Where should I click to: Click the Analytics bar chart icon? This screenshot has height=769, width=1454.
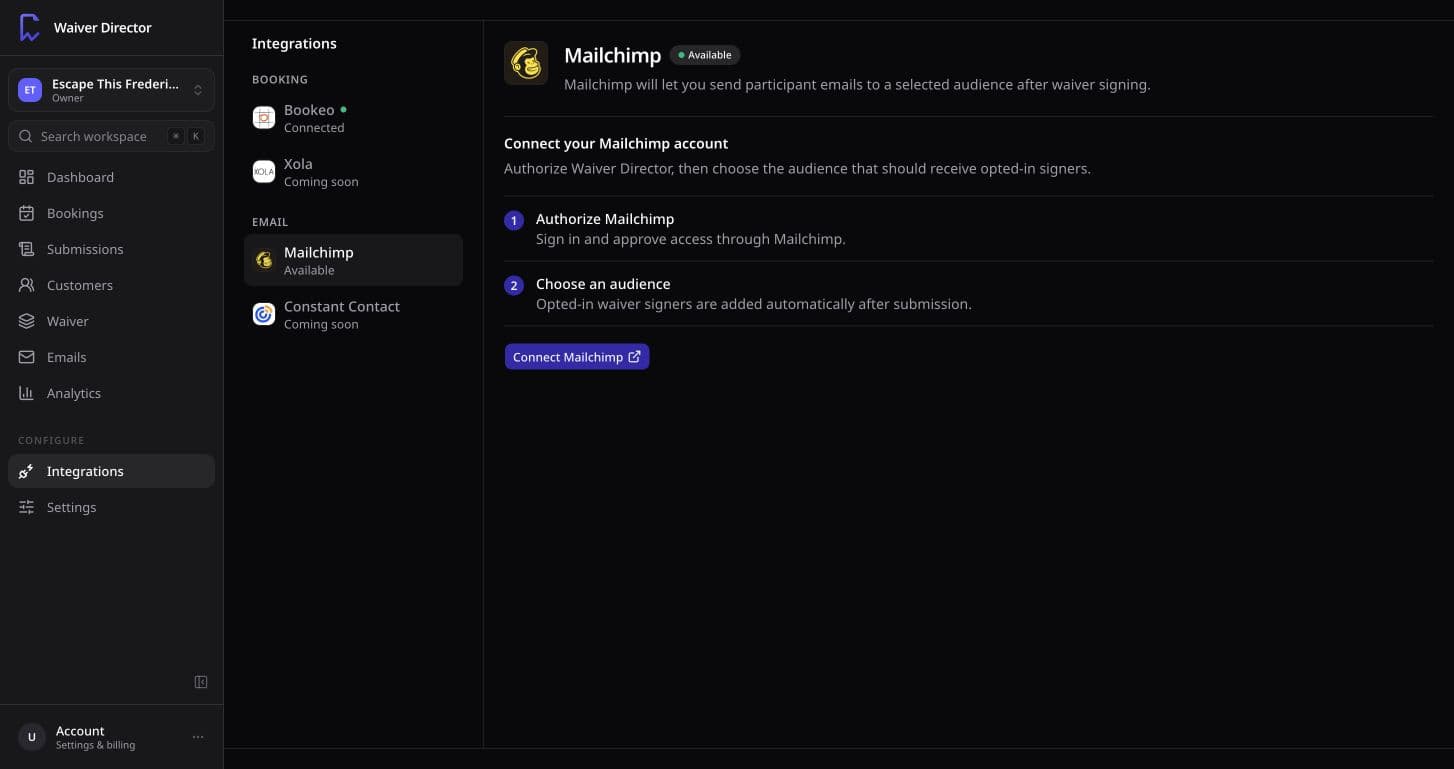27,393
